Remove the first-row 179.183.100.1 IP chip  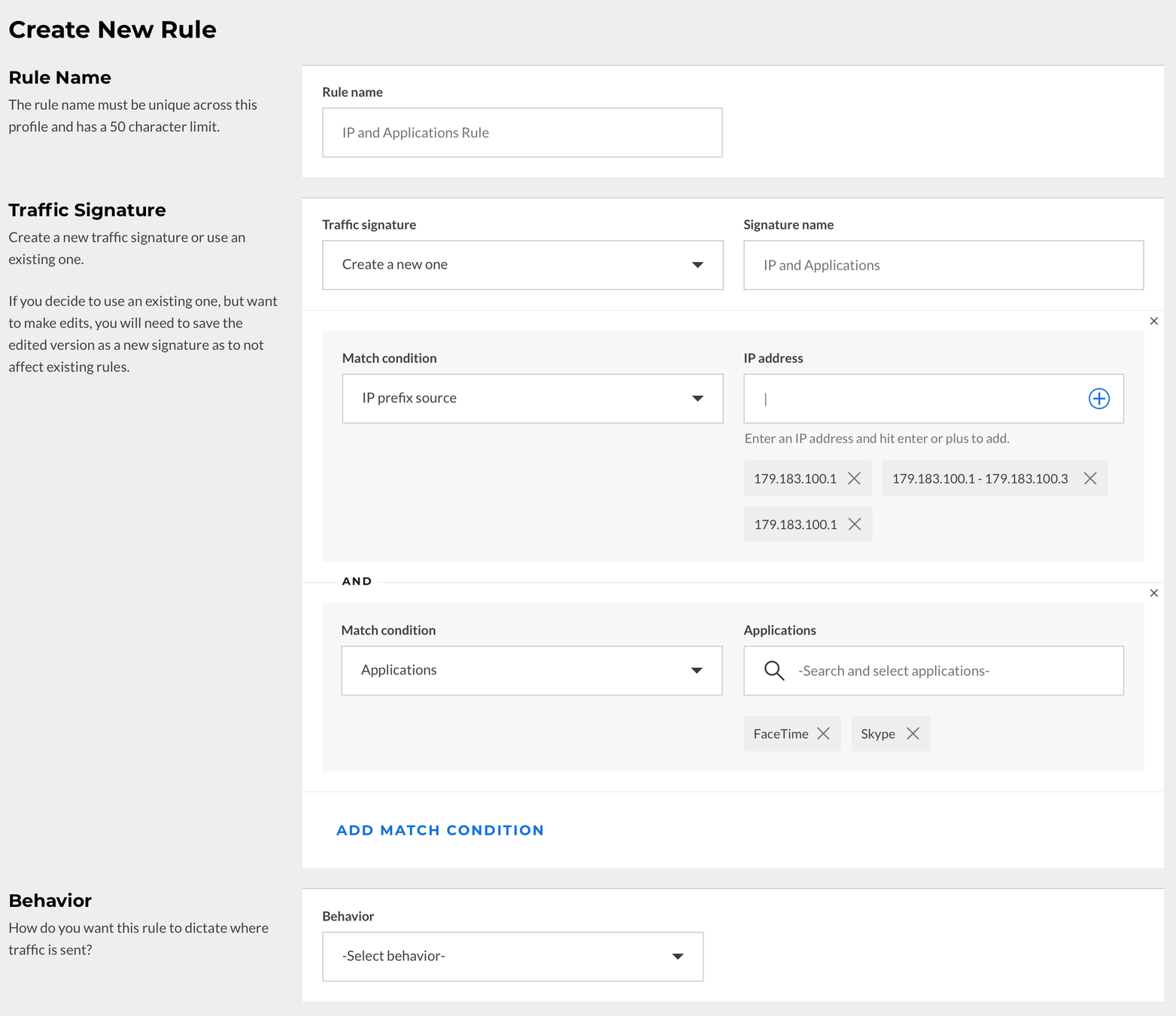coord(854,479)
